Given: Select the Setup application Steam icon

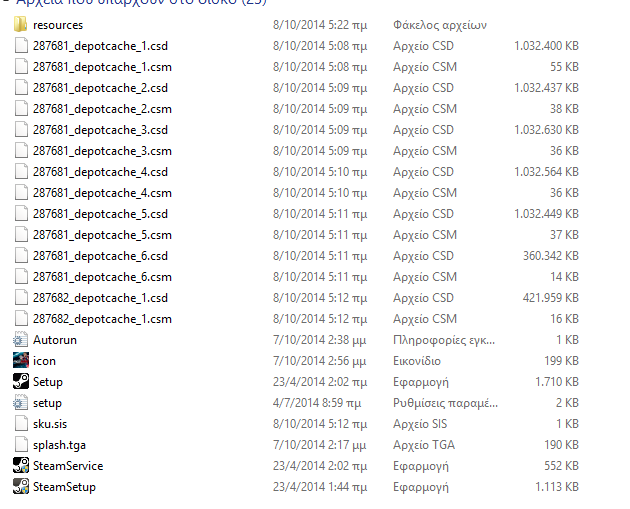Looking at the screenshot, I should (x=20, y=381).
